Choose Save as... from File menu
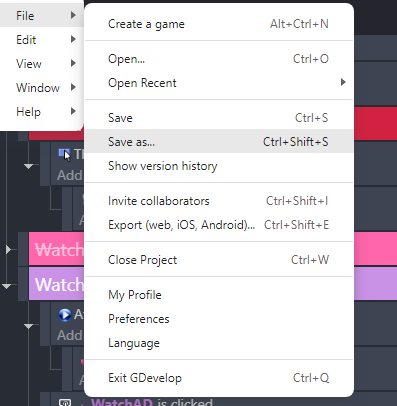The height and width of the screenshot is (406, 397). pos(219,142)
